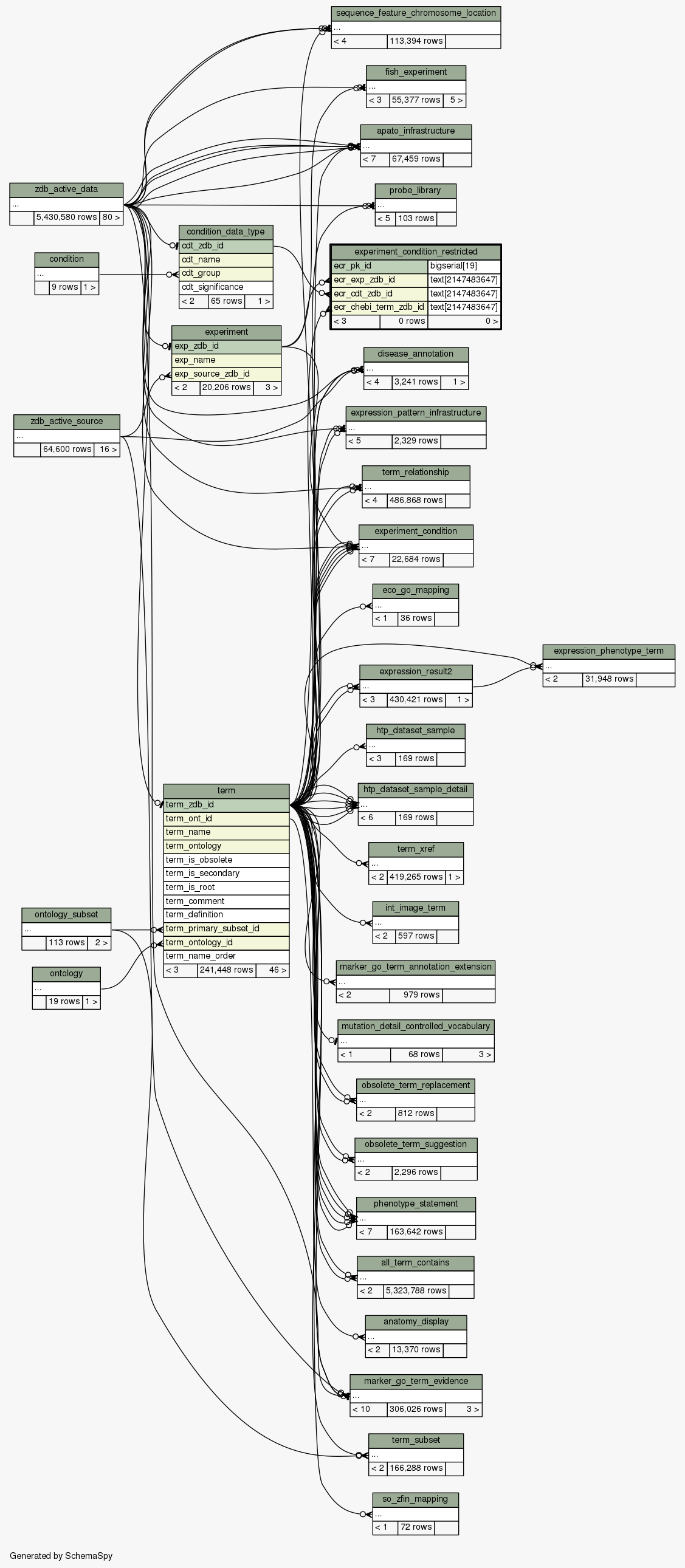The width and height of the screenshot is (685, 1568).
Task: Select the term_primary_subset_id column
Action: (x=226, y=929)
